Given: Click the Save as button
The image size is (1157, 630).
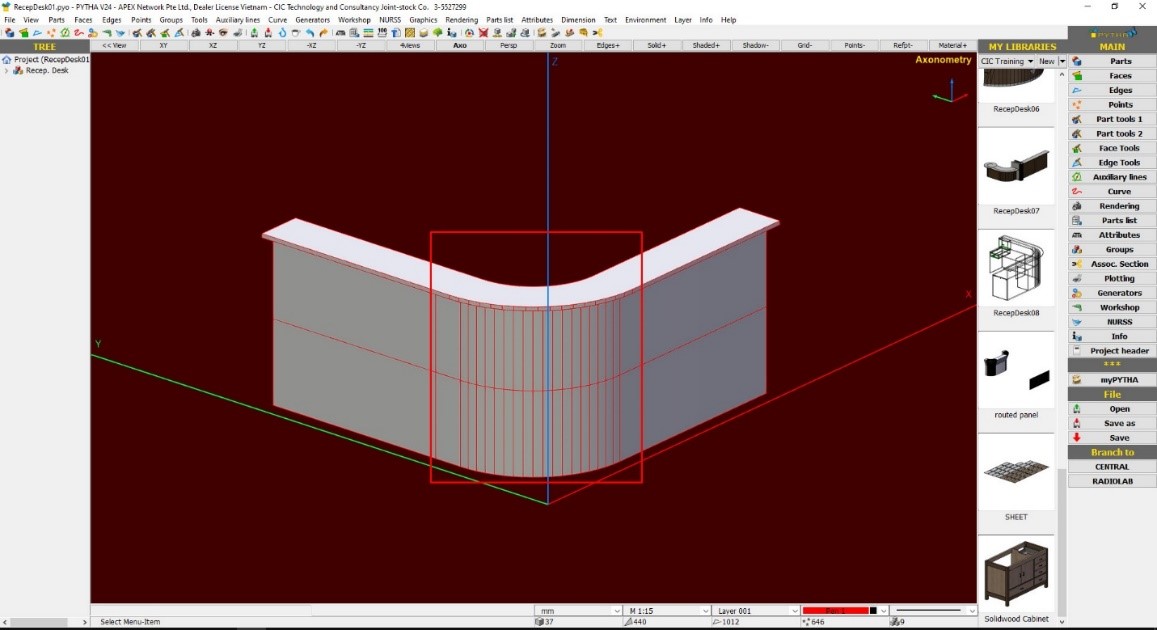Looking at the screenshot, I should click(1119, 423).
